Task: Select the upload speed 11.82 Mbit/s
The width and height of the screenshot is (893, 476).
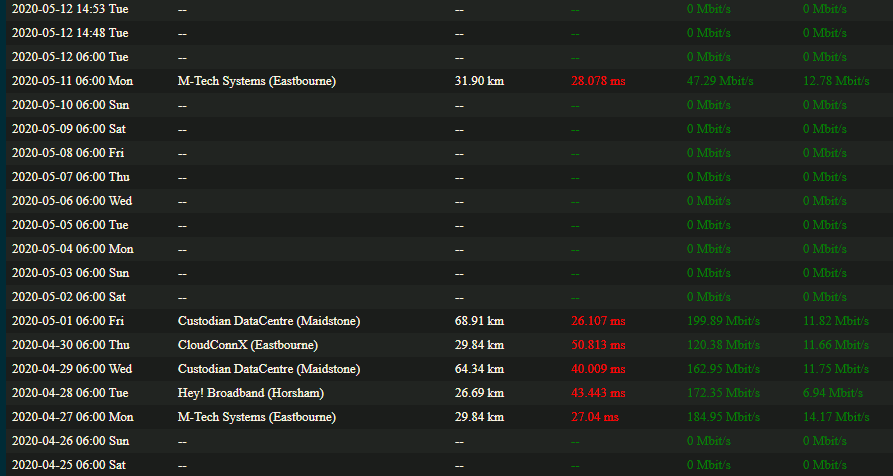Action: click(836, 321)
